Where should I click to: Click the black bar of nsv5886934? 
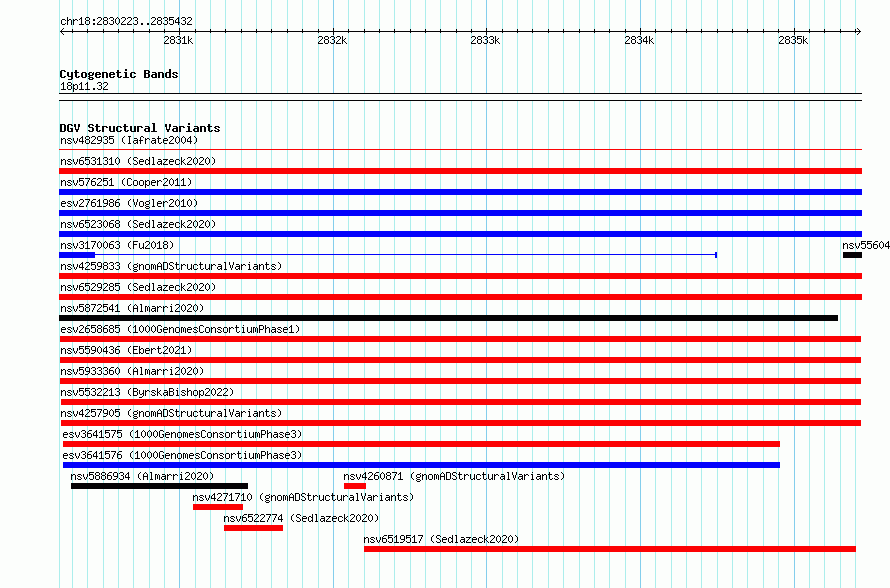[x=159, y=486]
